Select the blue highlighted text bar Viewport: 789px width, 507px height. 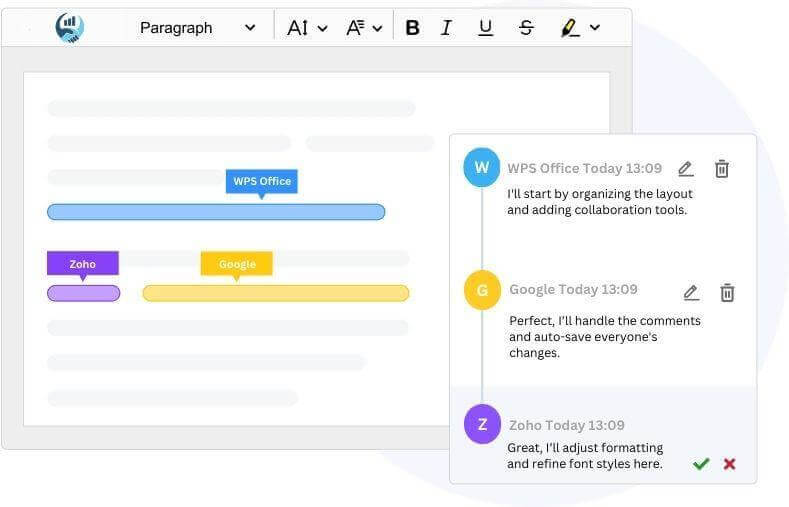pyautogui.click(x=216, y=212)
